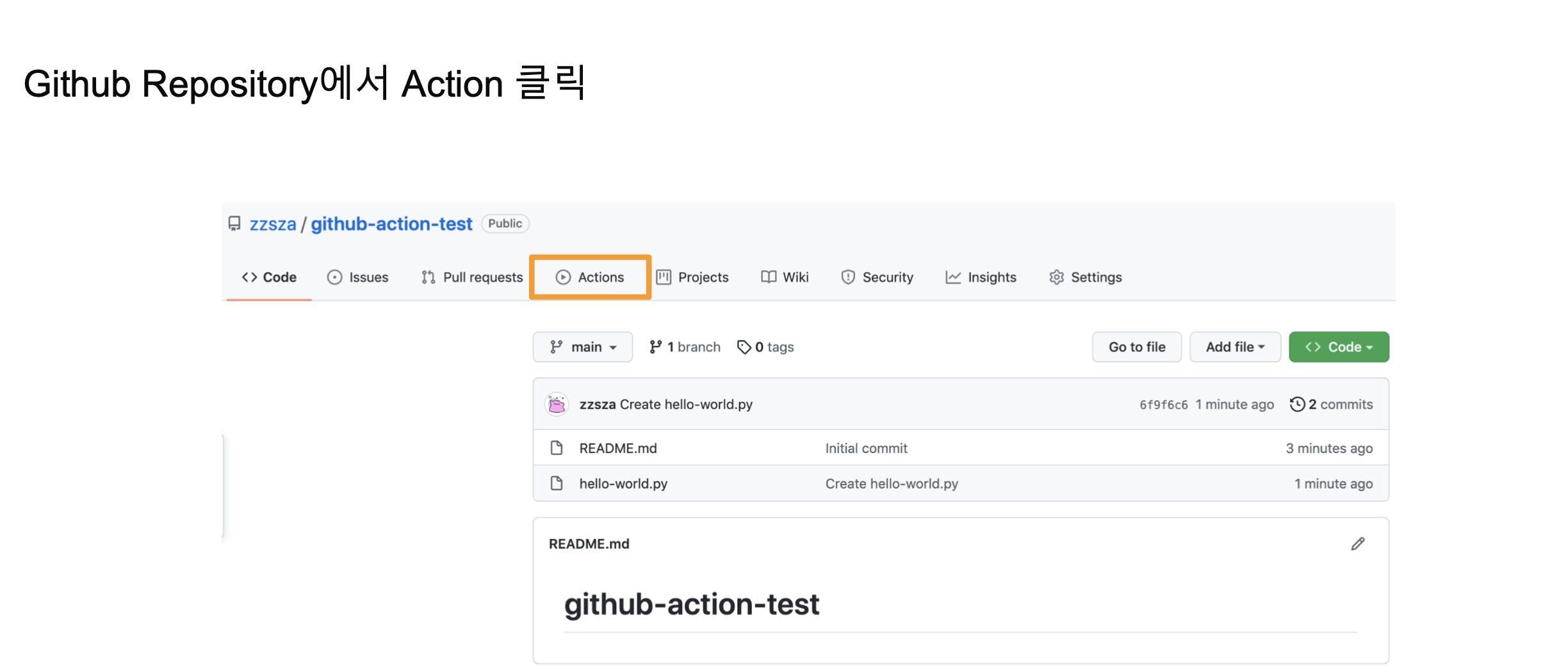
Task: Open the Pull requests tab
Action: tap(472, 277)
